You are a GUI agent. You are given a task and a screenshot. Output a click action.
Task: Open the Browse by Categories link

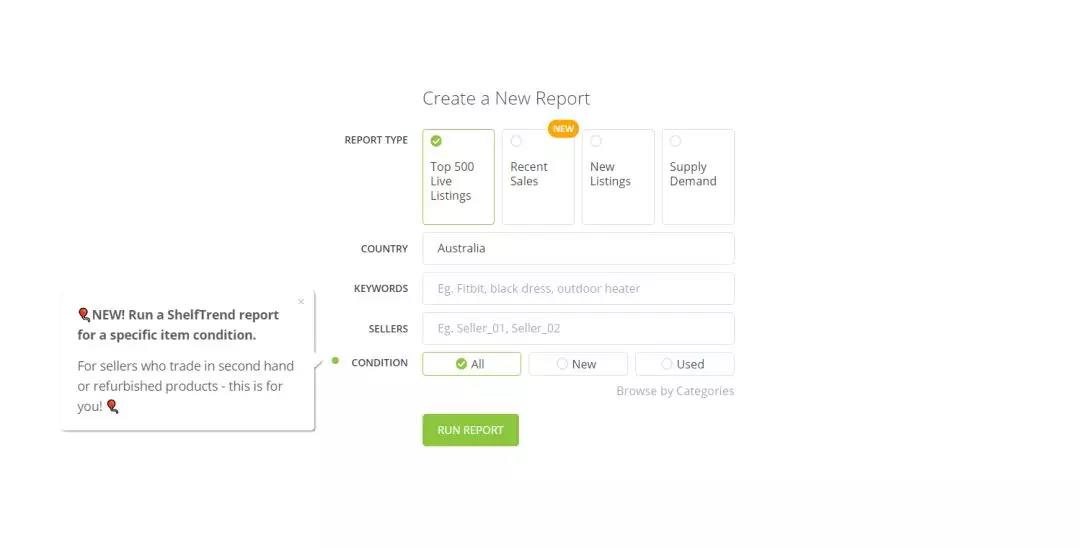coord(675,391)
